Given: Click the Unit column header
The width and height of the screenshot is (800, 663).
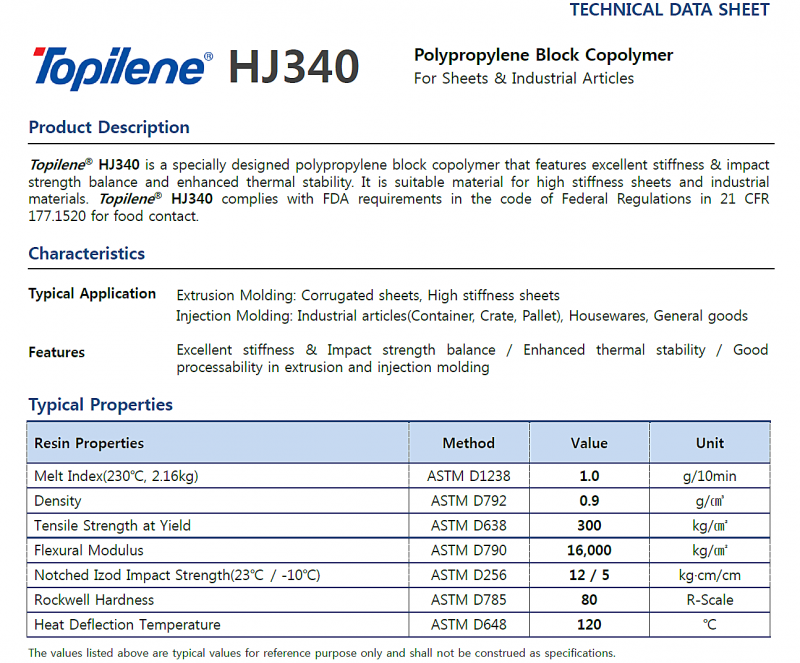Looking at the screenshot, I should pos(710,443).
